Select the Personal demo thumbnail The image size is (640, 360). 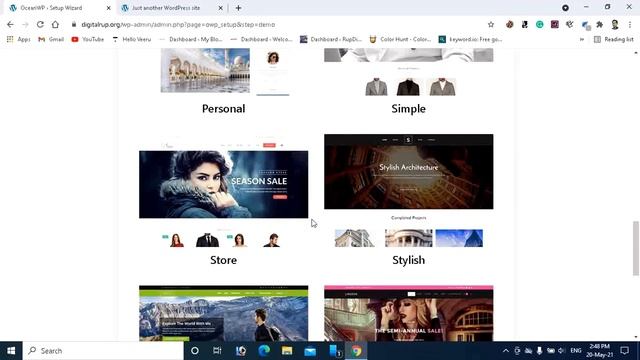click(x=224, y=71)
